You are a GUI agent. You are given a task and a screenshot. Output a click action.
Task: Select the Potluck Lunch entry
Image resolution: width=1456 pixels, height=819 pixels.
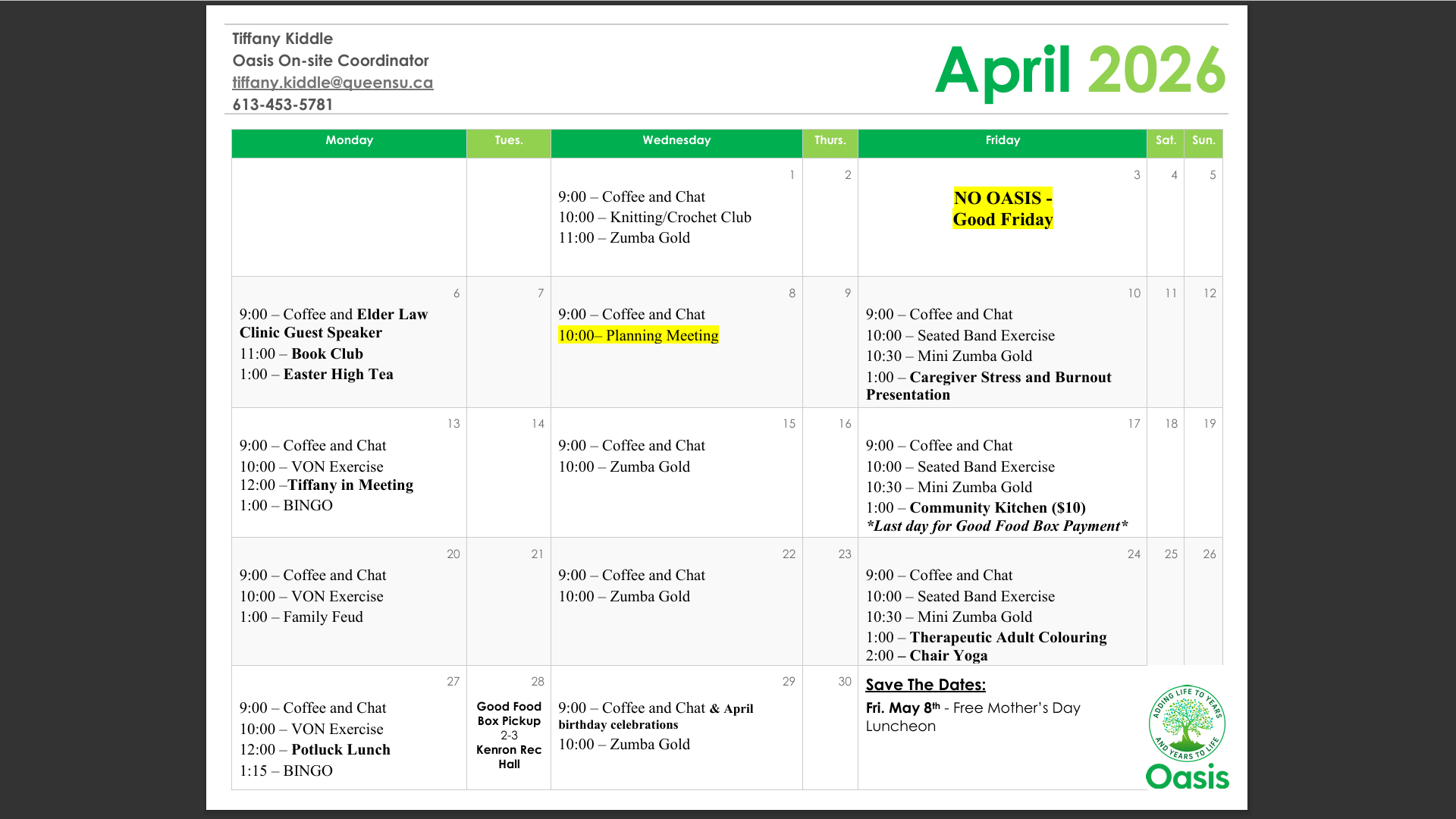tap(340, 749)
